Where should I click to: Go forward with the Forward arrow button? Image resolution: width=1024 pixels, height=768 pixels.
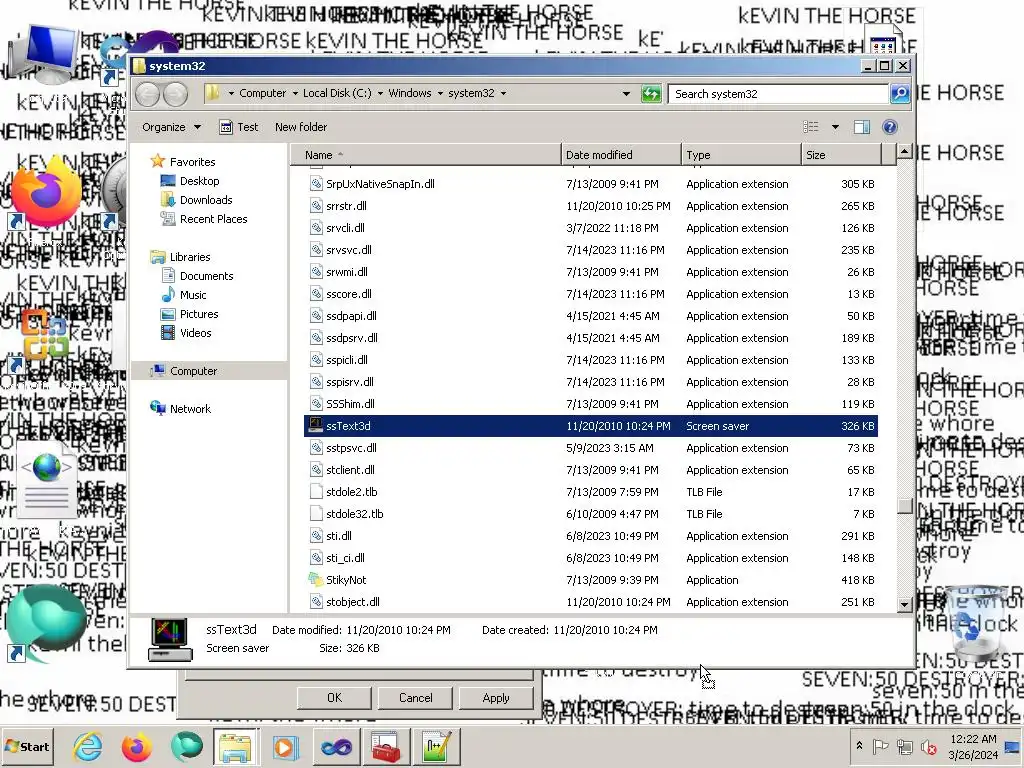point(175,94)
